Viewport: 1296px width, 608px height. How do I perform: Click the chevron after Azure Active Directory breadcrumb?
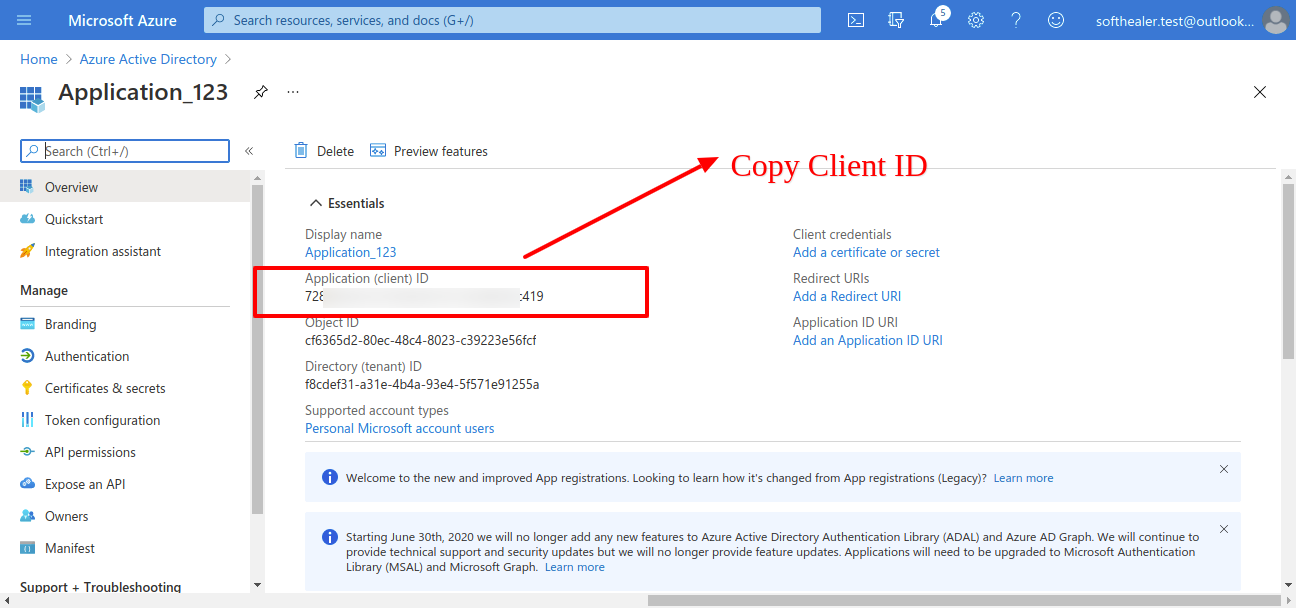(x=228, y=60)
